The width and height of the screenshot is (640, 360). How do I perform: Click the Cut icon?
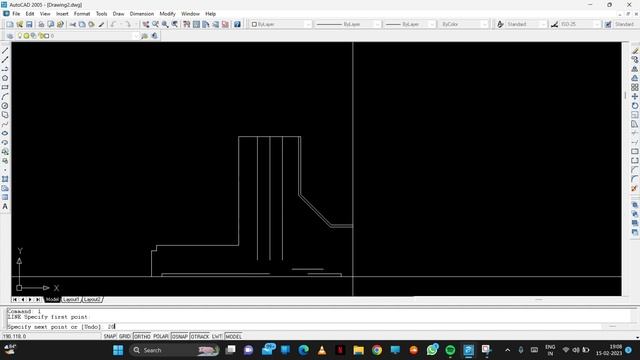(x=73, y=24)
